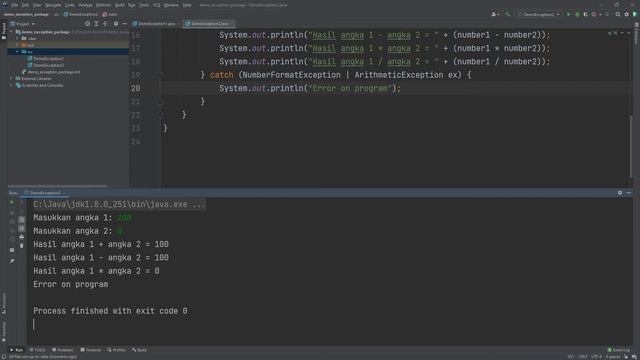Open Problems tool window tab
Image resolution: width=640 pixels, height=360 pixels.
click(62, 350)
